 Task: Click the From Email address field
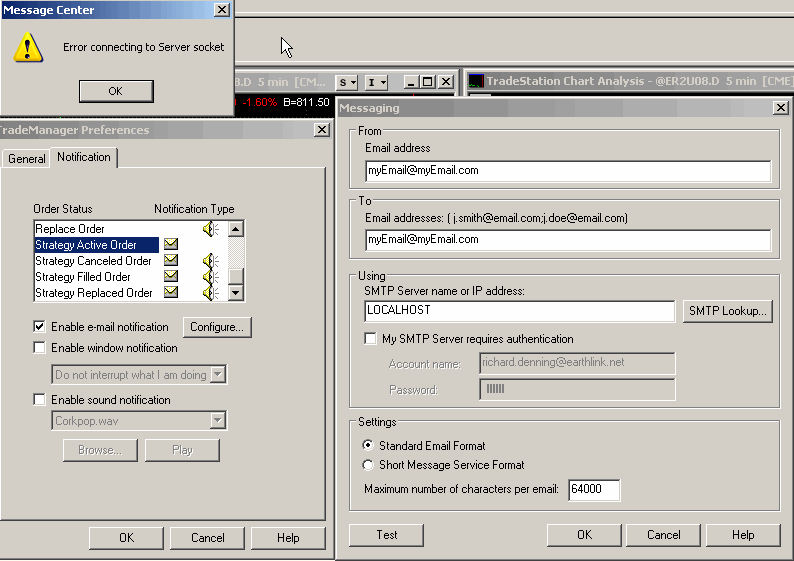tap(568, 171)
